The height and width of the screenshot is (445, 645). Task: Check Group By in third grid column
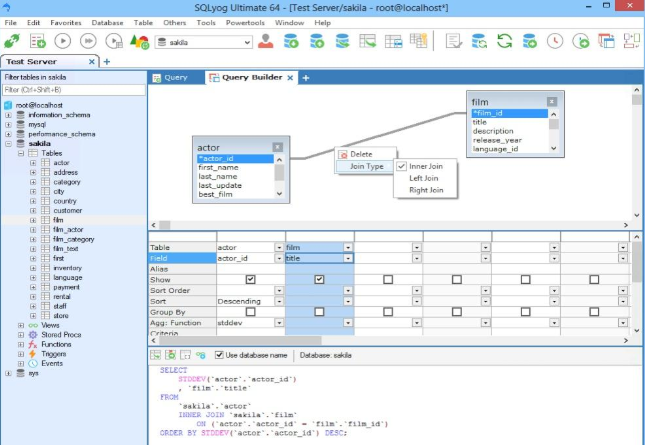(x=388, y=312)
